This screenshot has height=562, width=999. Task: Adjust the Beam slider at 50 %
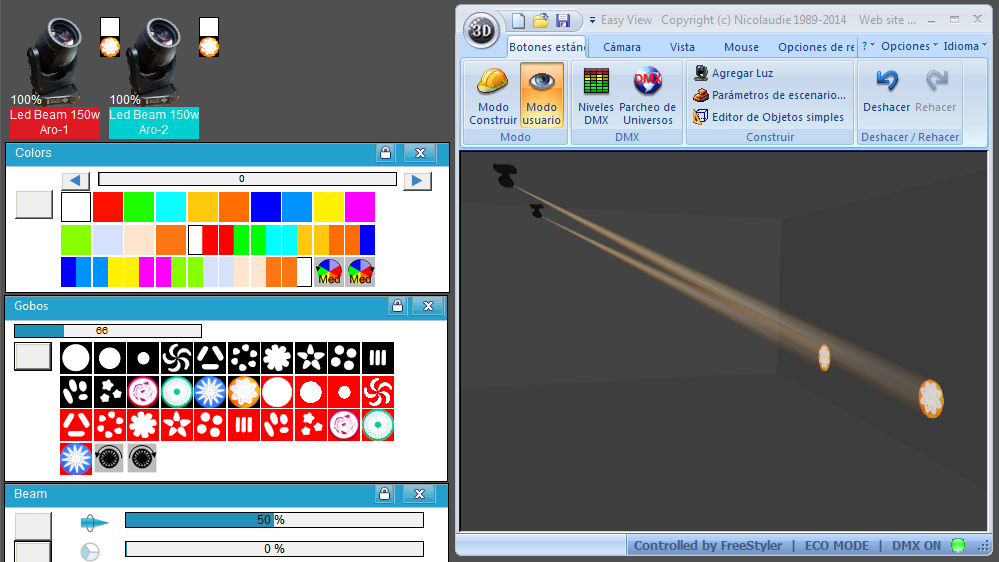pyautogui.click(x=275, y=520)
